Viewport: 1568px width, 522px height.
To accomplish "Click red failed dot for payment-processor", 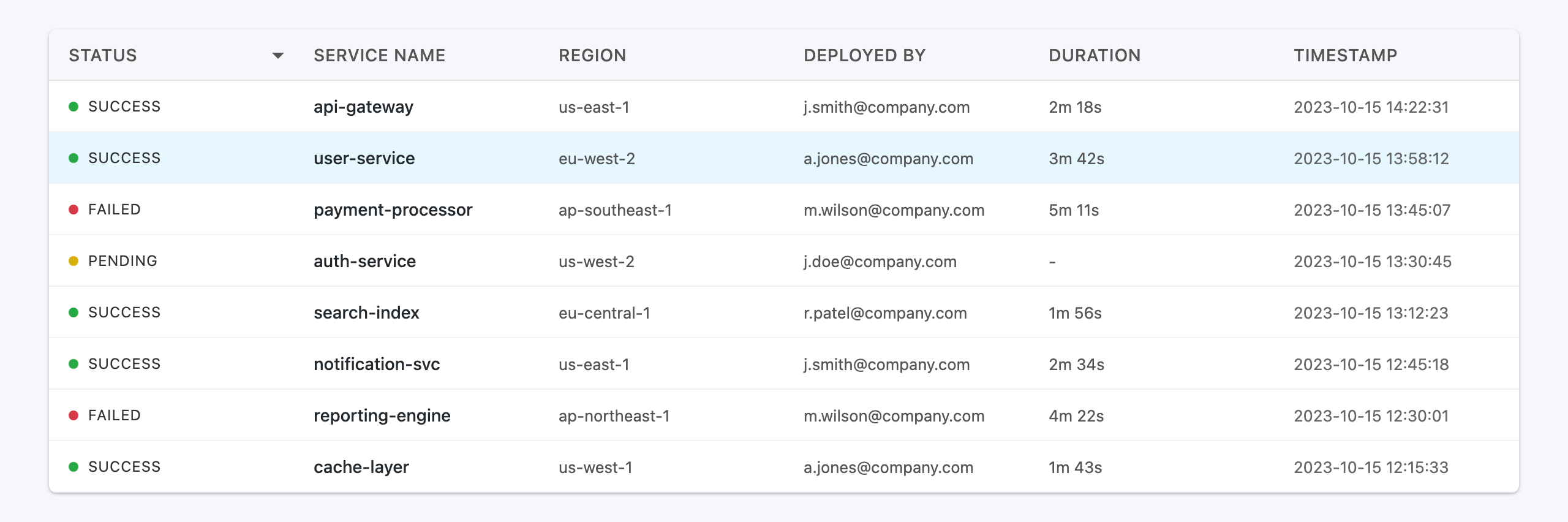I will coord(73,210).
